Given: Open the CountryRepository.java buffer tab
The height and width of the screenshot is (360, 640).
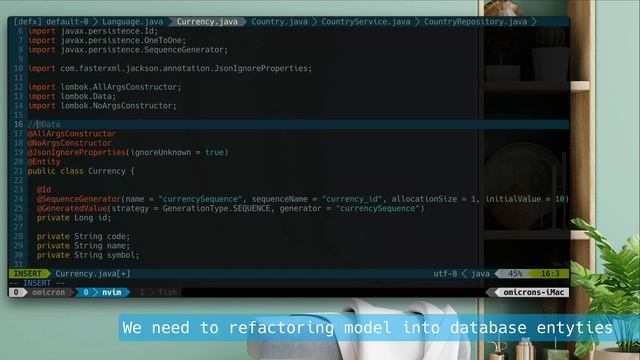Looking at the screenshot, I should click(476, 22).
